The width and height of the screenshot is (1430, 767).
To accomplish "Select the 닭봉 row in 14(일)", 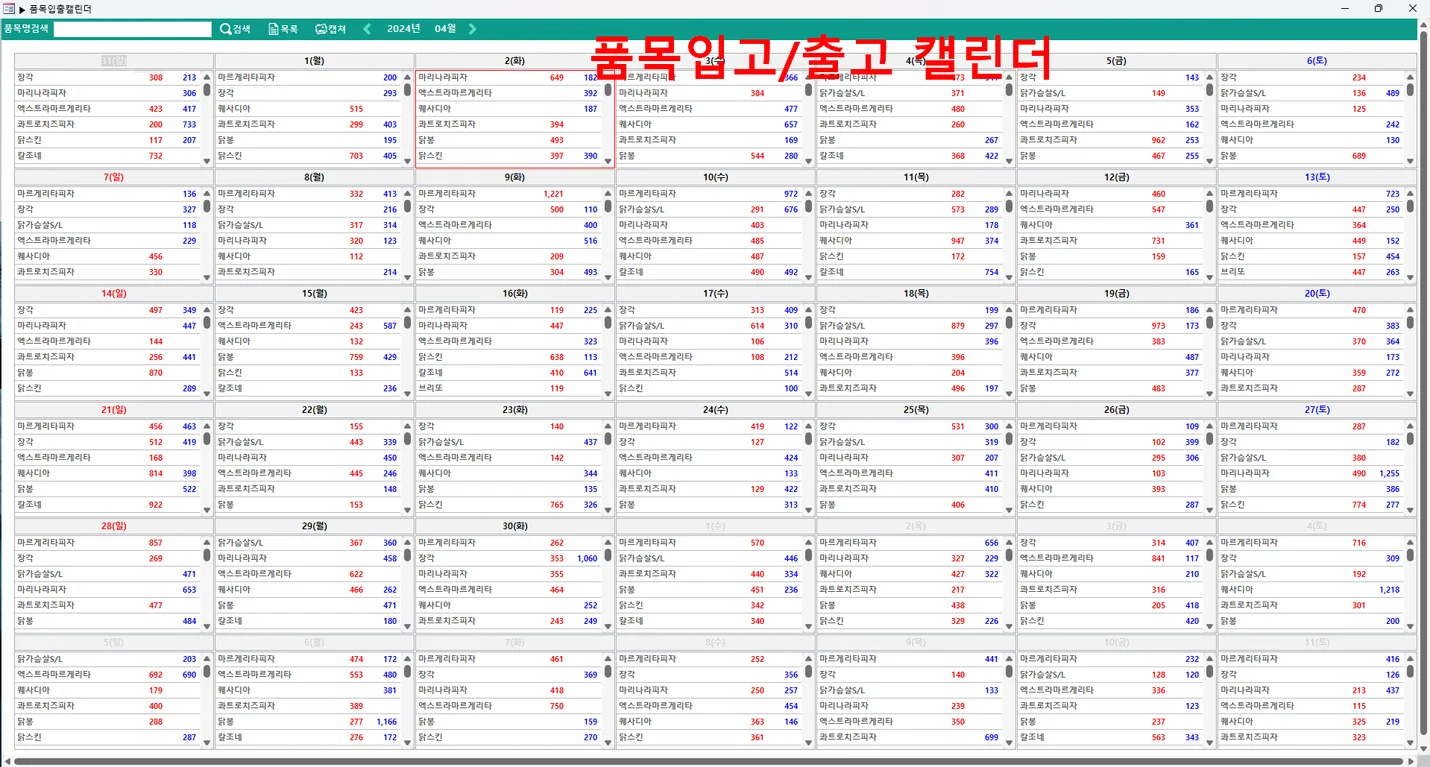I will pyautogui.click(x=108, y=373).
